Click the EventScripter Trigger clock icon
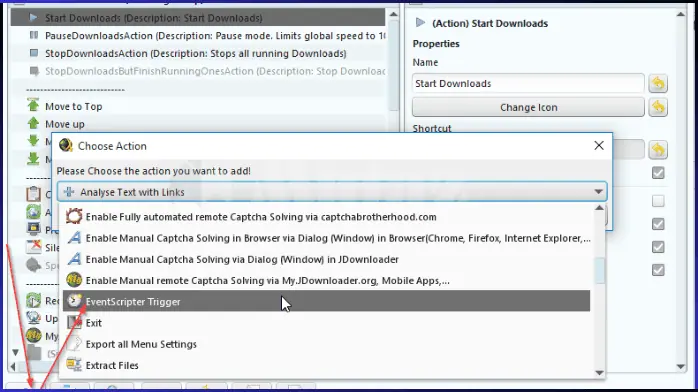The image size is (698, 392). click(x=74, y=301)
